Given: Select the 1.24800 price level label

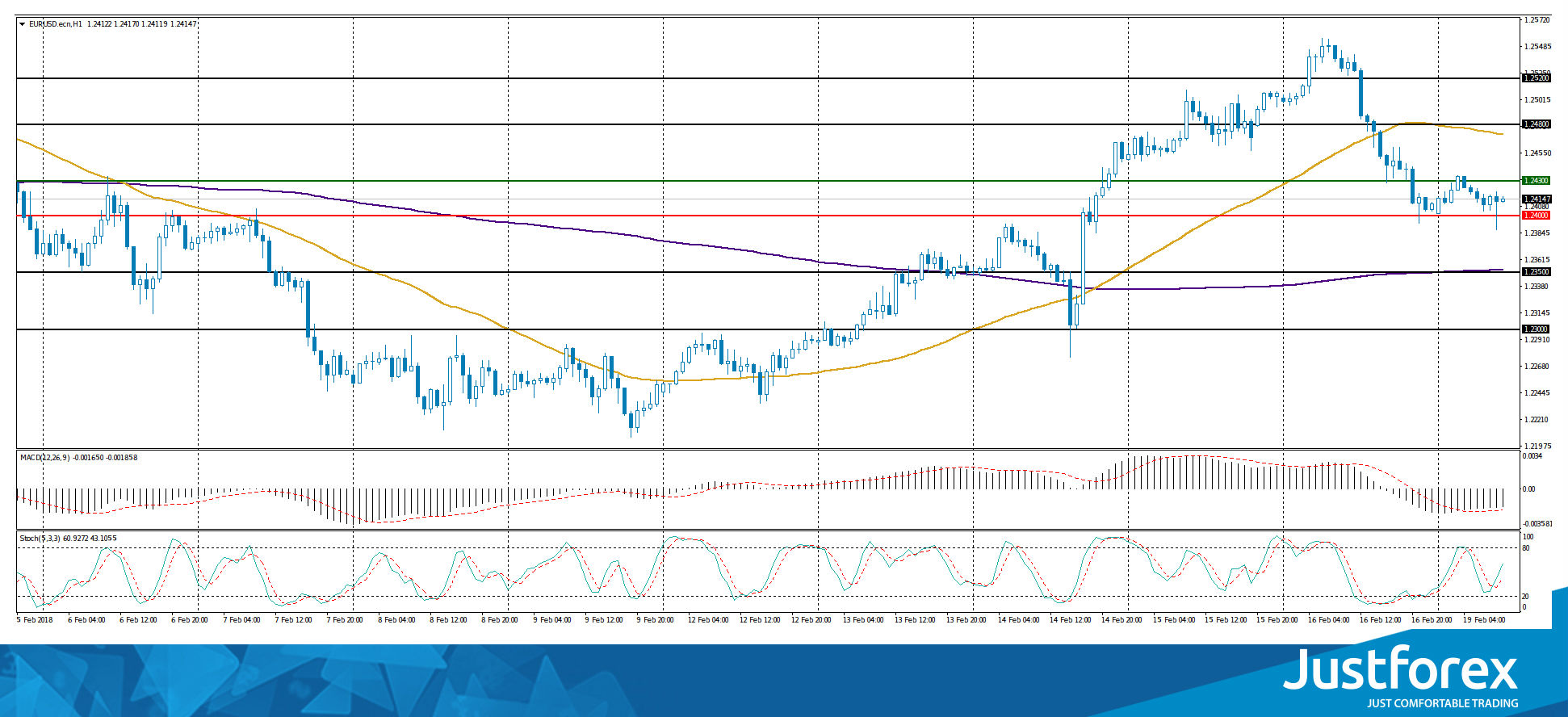Looking at the screenshot, I should point(1536,124).
